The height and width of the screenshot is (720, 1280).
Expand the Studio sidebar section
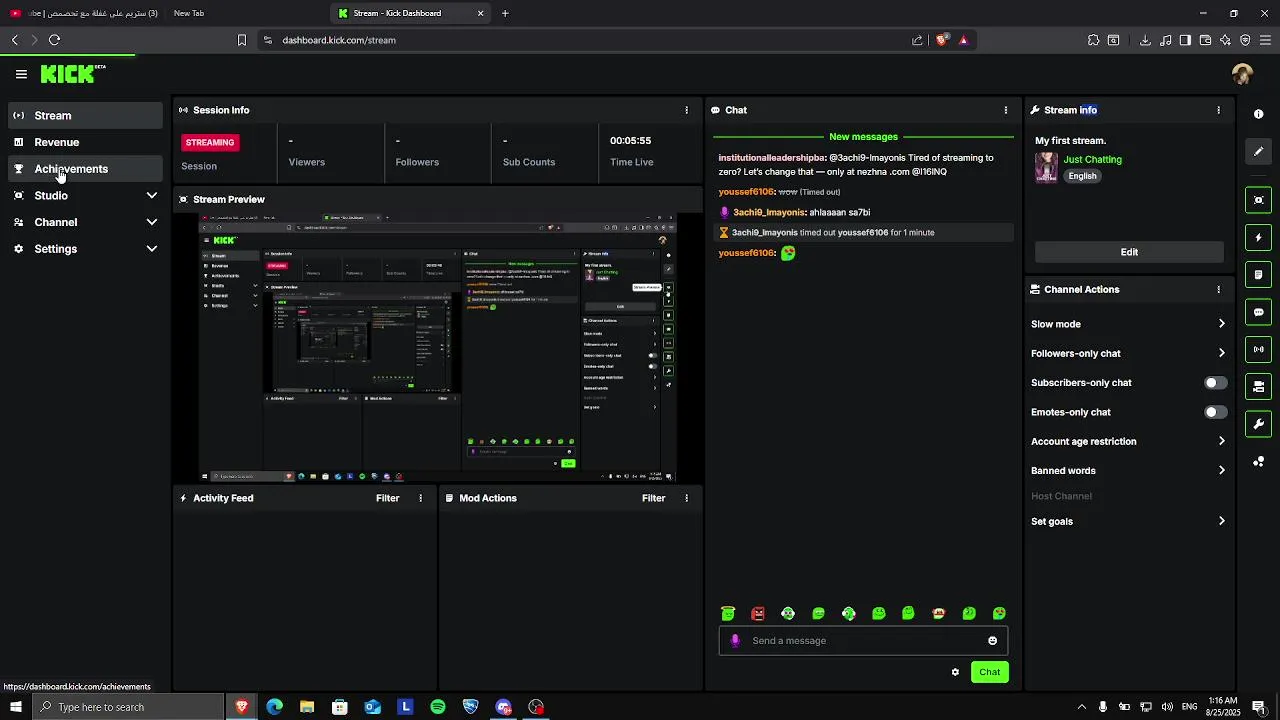[x=85, y=196]
